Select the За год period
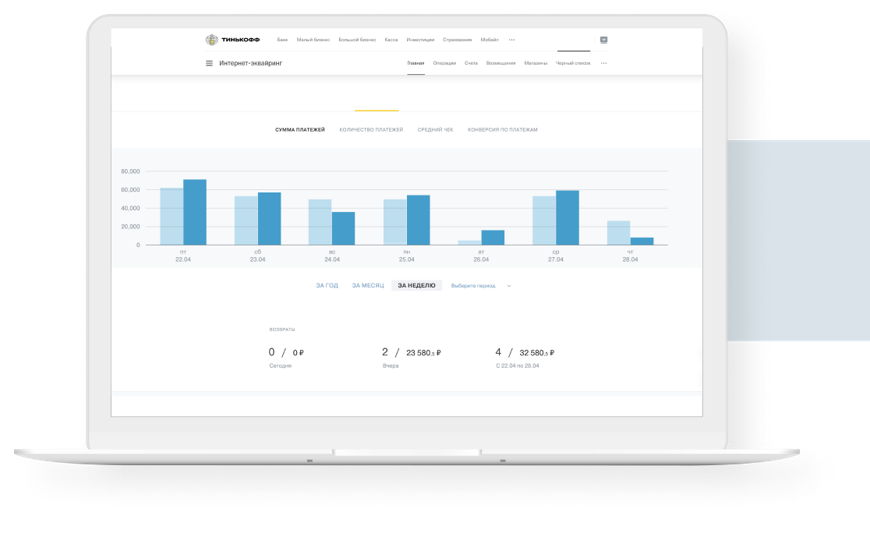 (x=327, y=286)
